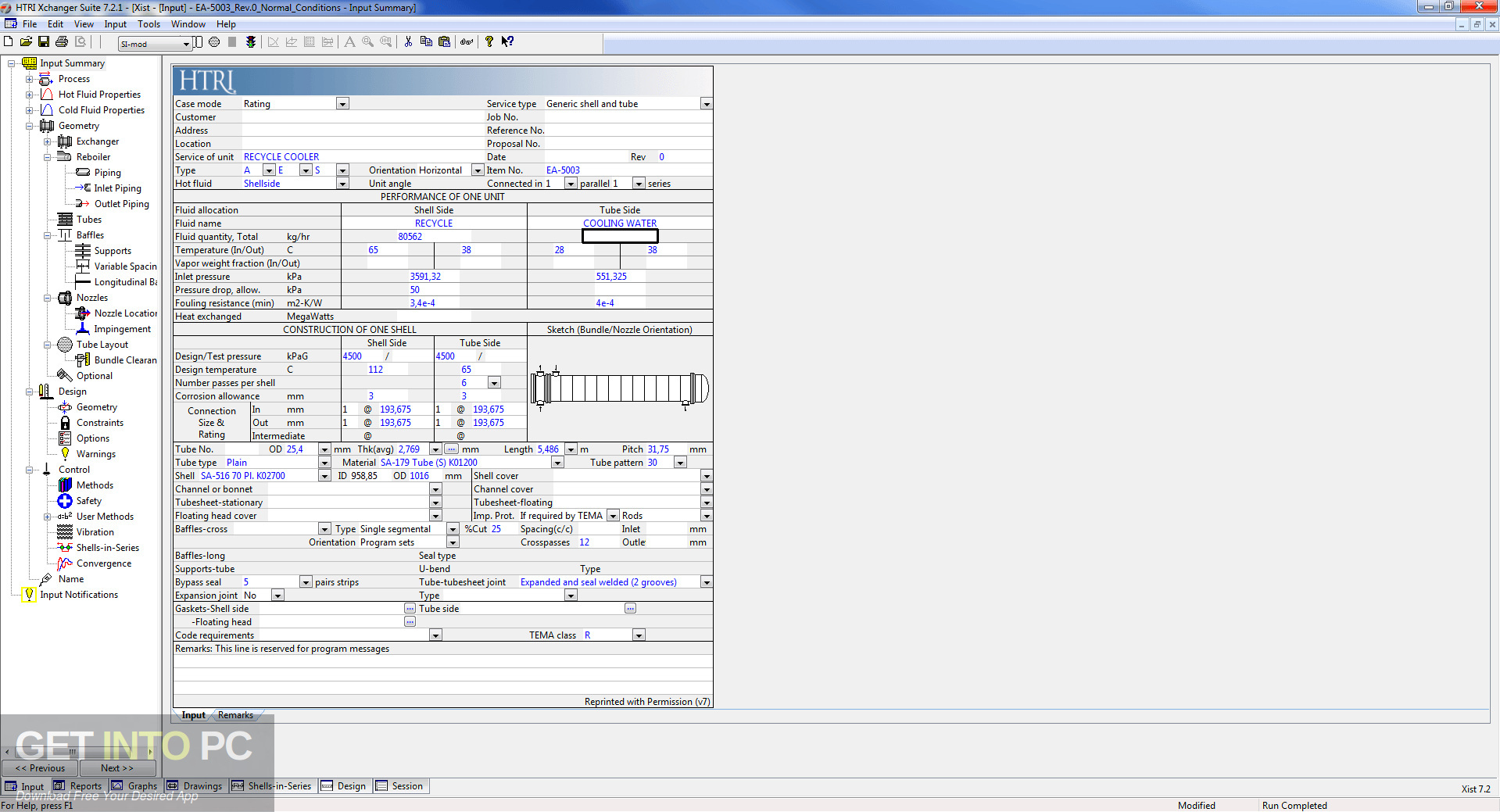Select Vibration under Control
1500x812 pixels.
[95, 532]
